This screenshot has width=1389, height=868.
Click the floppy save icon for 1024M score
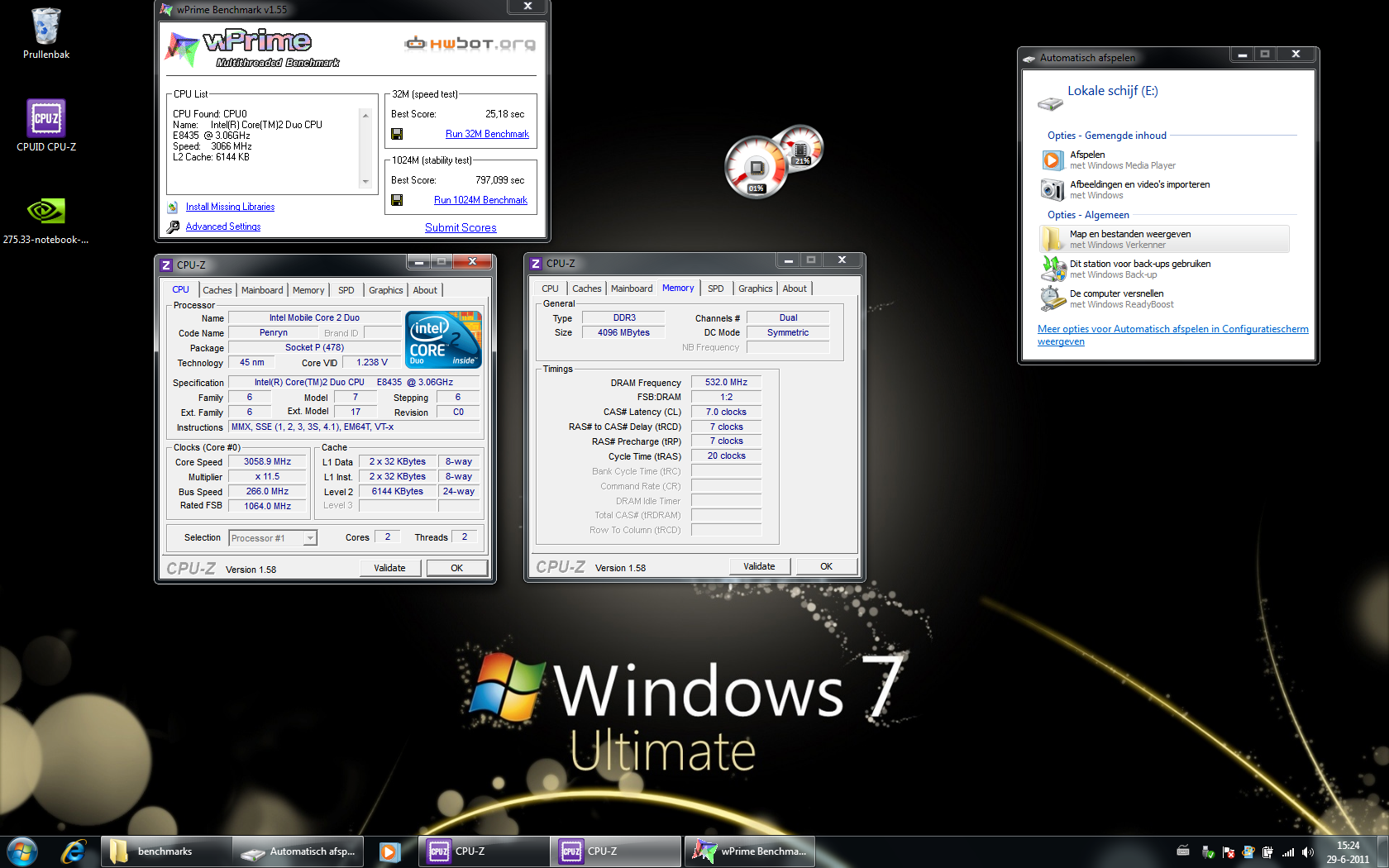(397, 200)
